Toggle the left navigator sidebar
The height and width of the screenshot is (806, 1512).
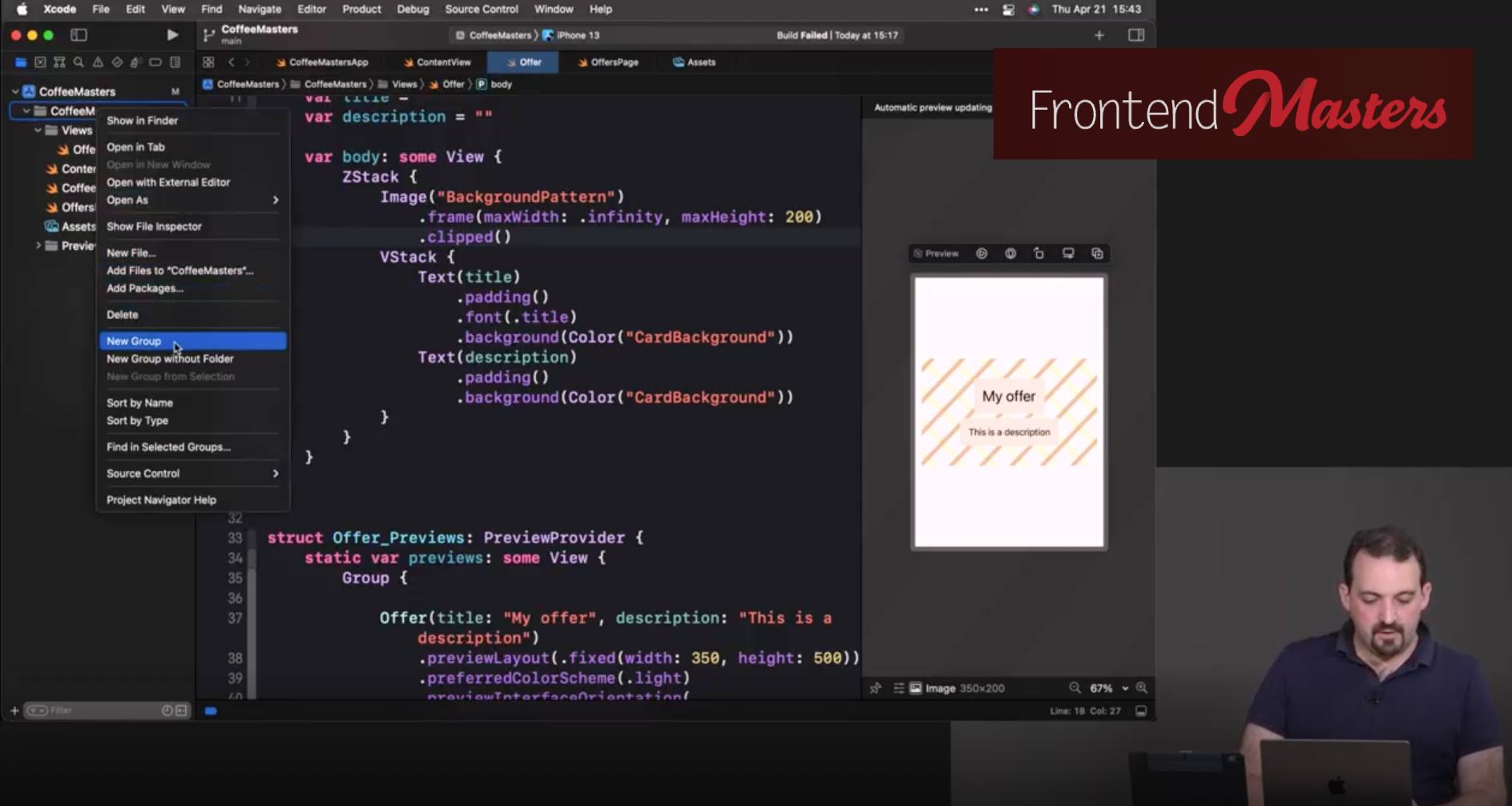(x=79, y=34)
